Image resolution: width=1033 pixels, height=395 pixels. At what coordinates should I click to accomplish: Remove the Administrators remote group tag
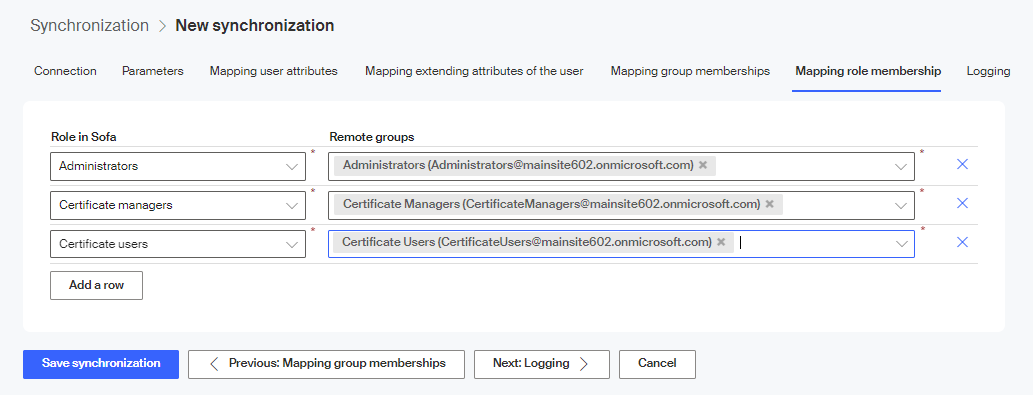(703, 165)
